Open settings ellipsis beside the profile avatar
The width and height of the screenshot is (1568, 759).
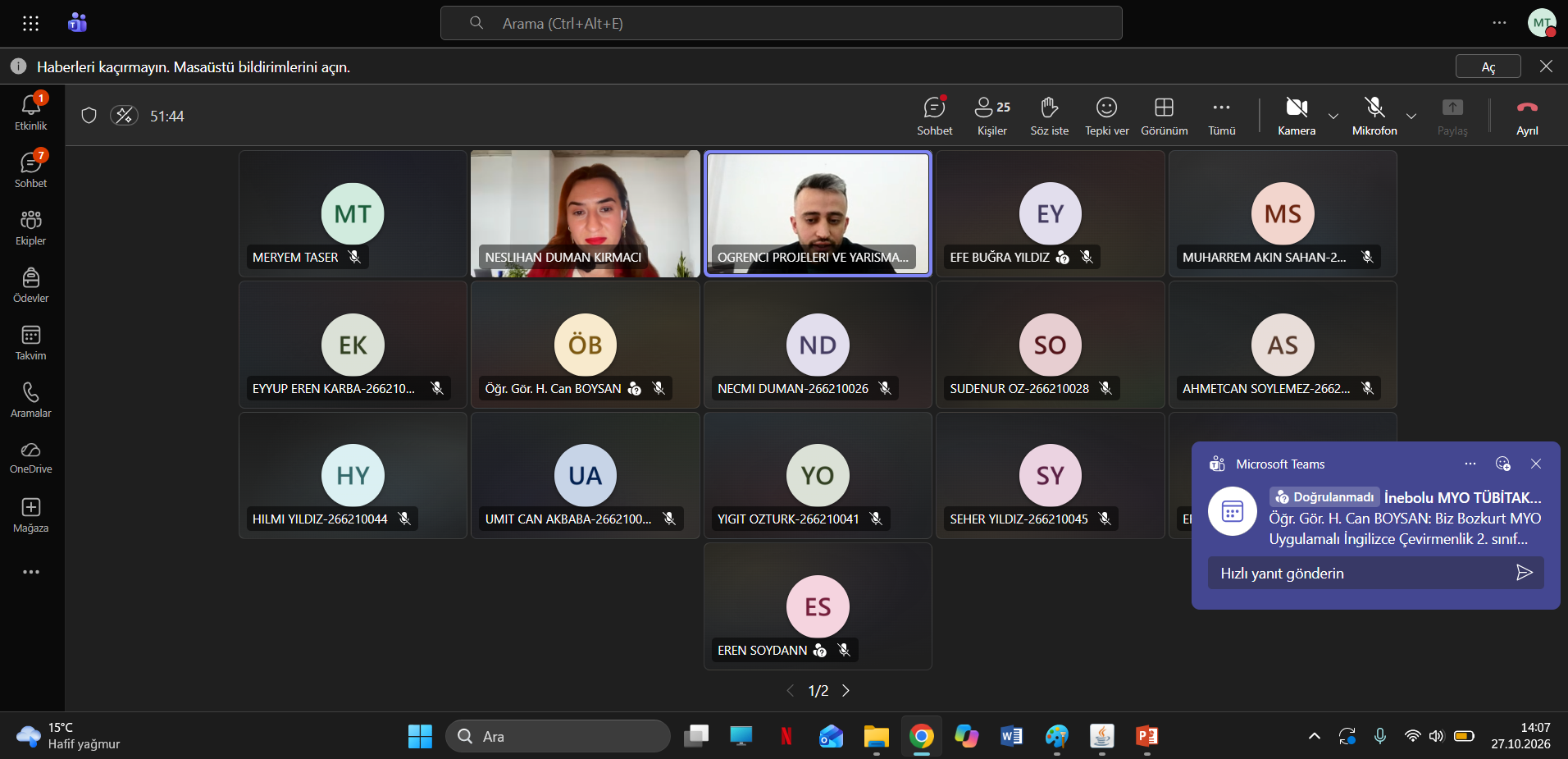[1499, 23]
